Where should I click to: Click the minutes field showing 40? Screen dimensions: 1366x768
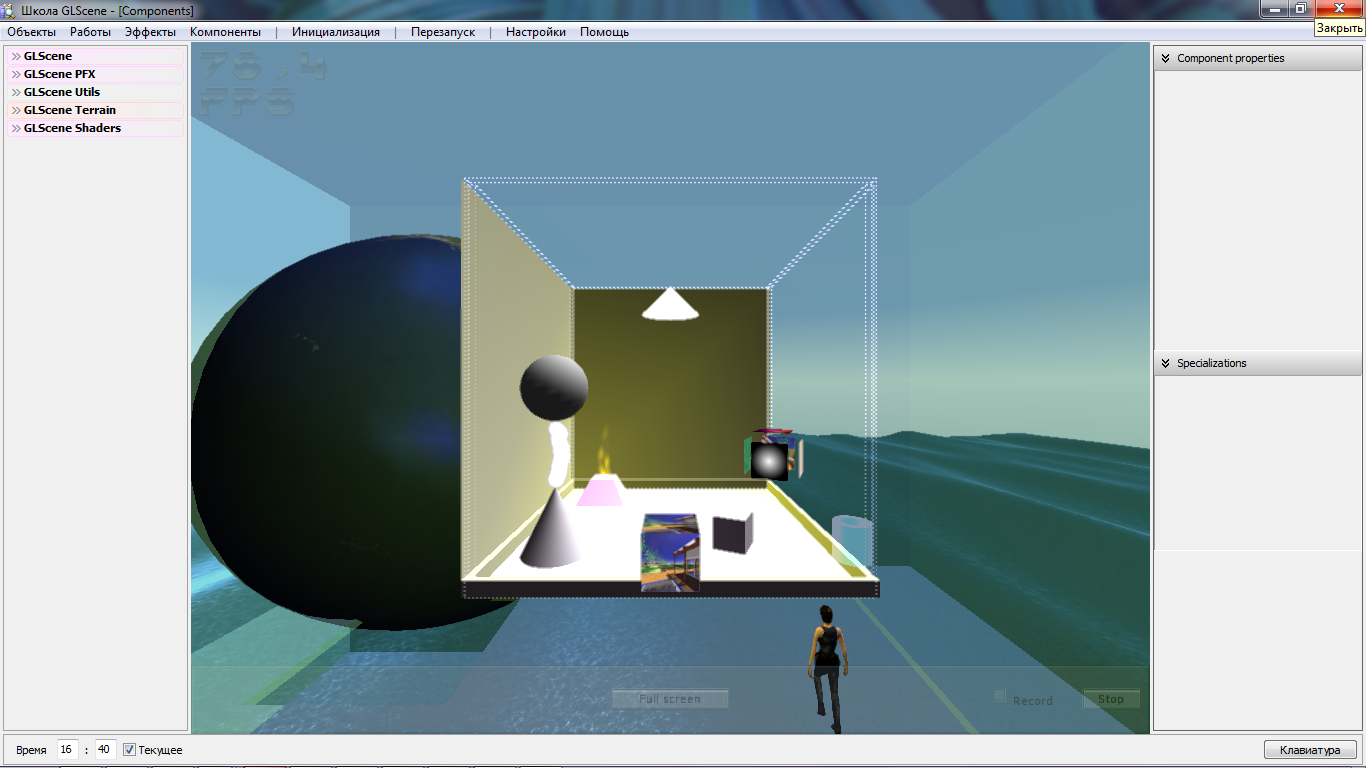tap(105, 749)
